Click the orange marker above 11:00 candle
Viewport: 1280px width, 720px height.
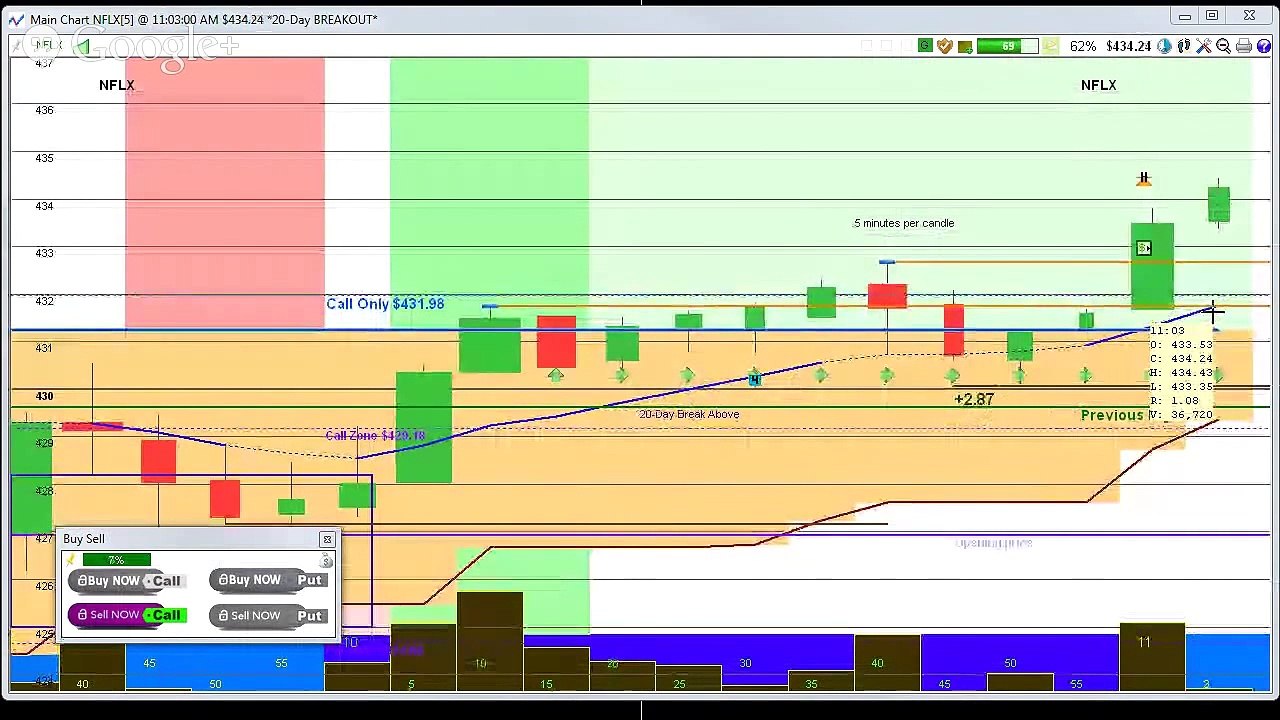tap(1144, 179)
